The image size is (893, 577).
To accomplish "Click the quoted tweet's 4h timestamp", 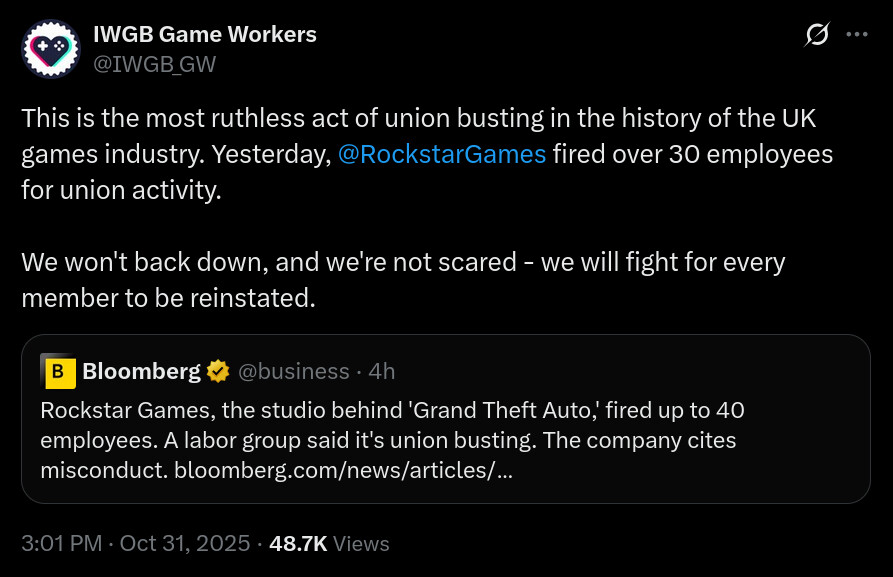I will pos(382,372).
